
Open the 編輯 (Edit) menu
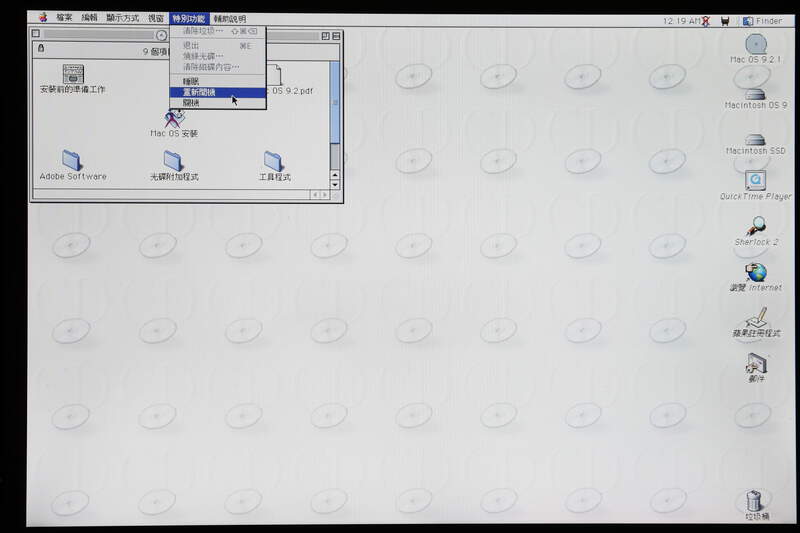pyautogui.click(x=89, y=18)
